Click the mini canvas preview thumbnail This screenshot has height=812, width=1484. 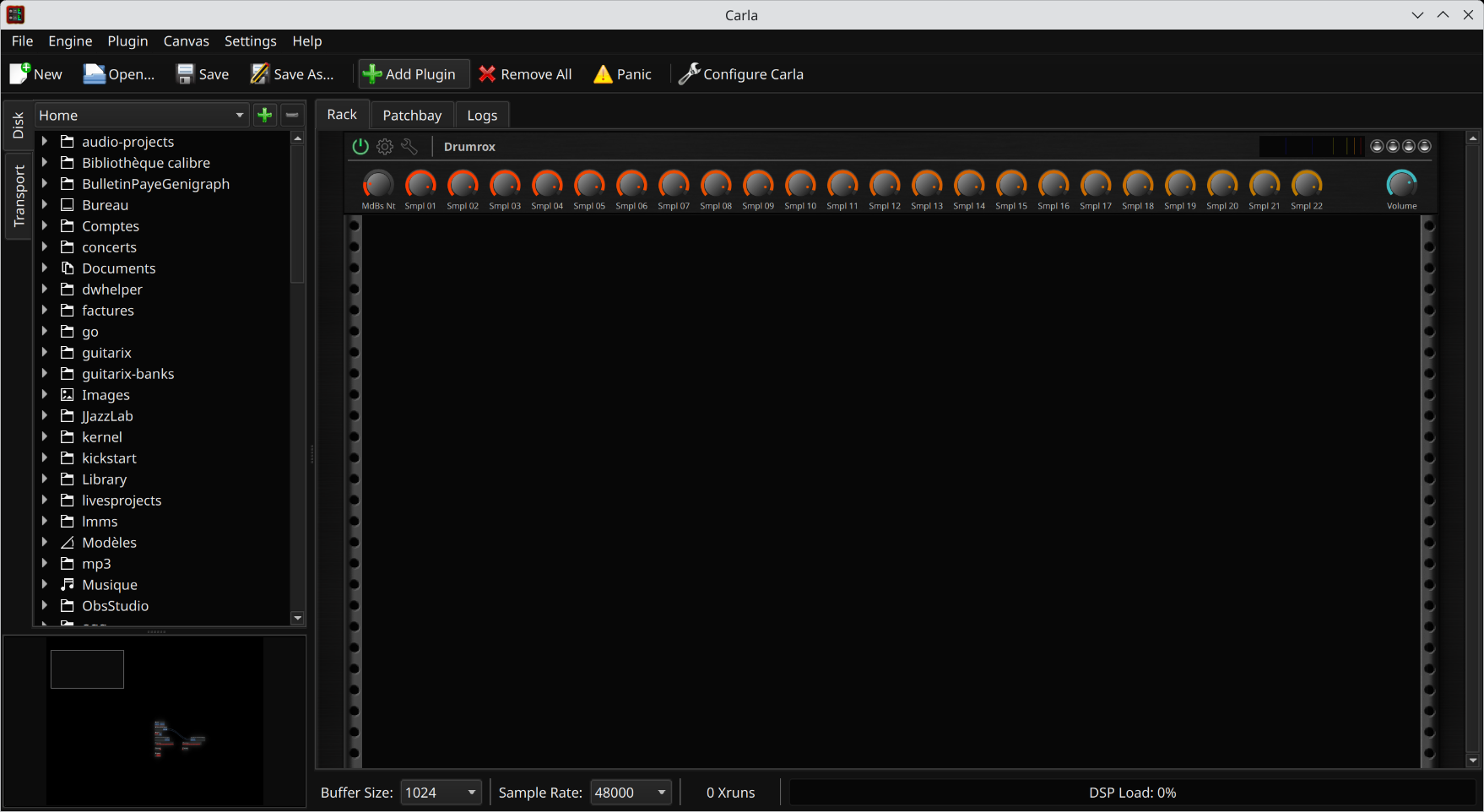point(154,722)
